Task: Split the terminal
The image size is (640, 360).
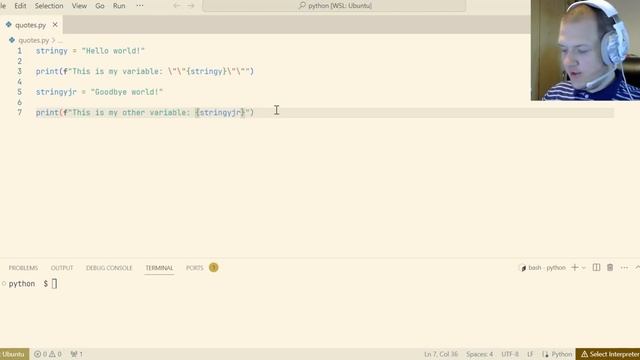Action: [596, 268]
